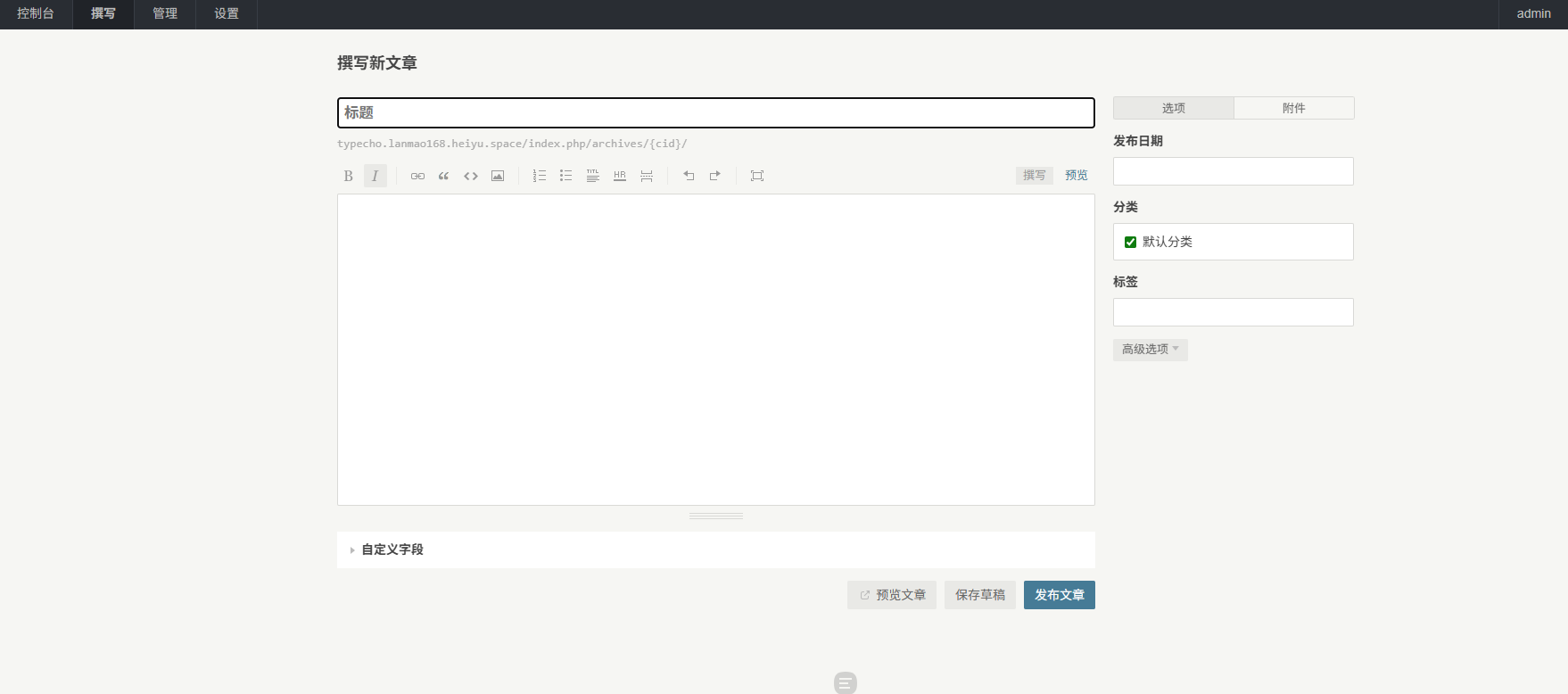Insert a bulleted list
Image resolution: width=1568 pixels, height=694 pixels.
point(566,176)
